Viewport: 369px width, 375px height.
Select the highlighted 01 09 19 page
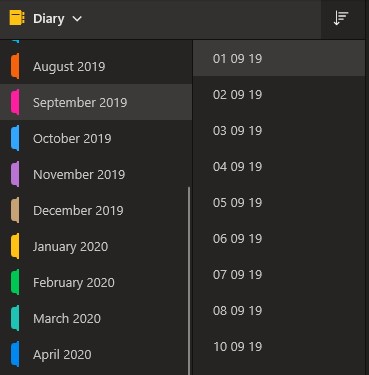coord(279,59)
